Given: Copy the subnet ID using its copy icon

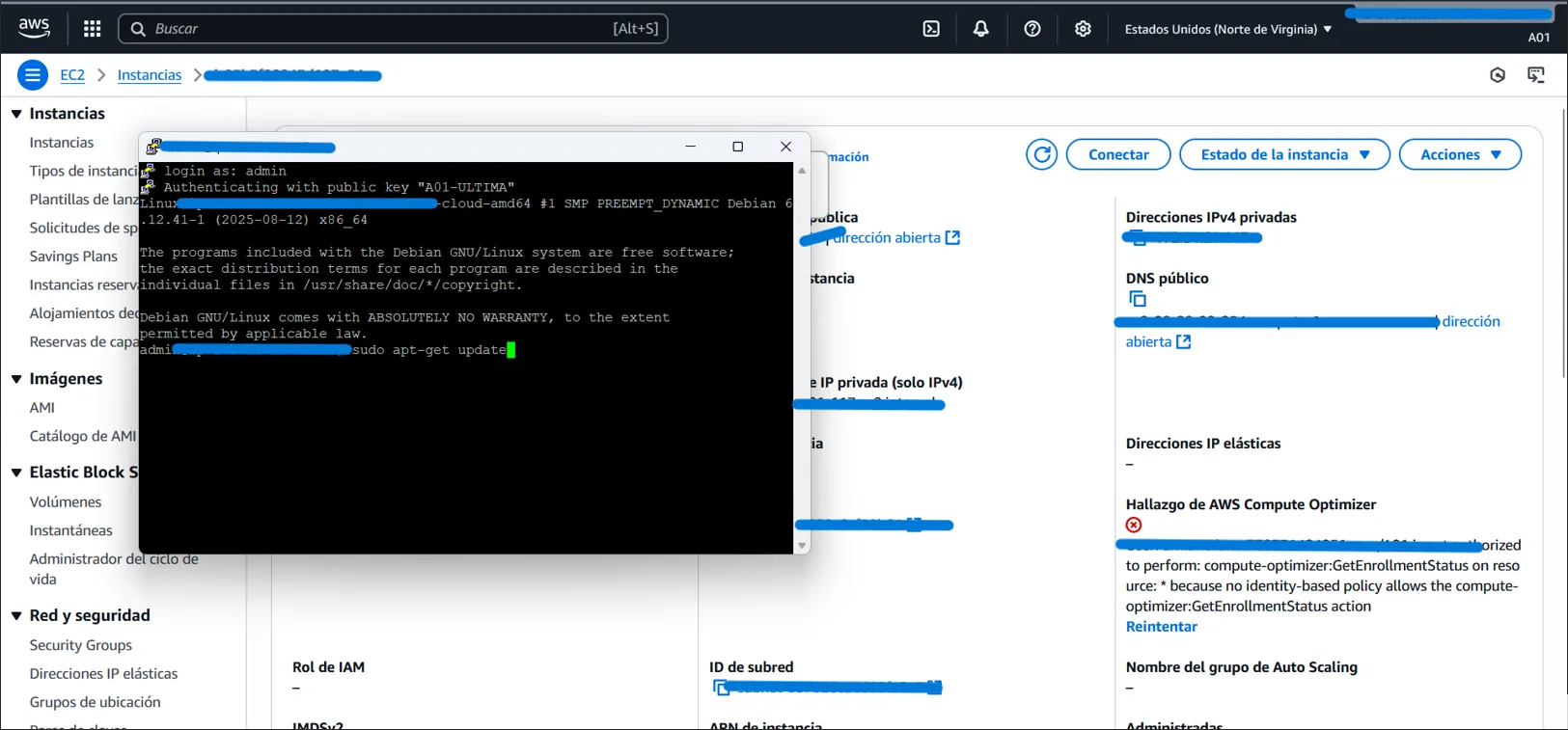Looking at the screenshot, I should (x=720, y=688).
